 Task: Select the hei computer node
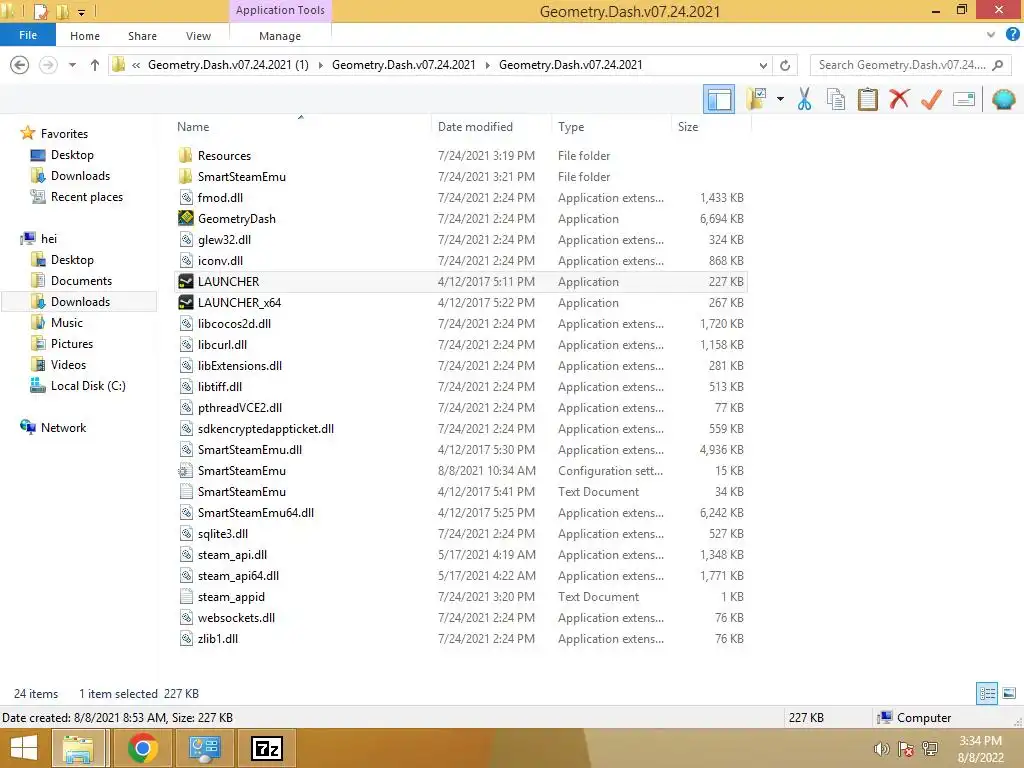point(48,239)
